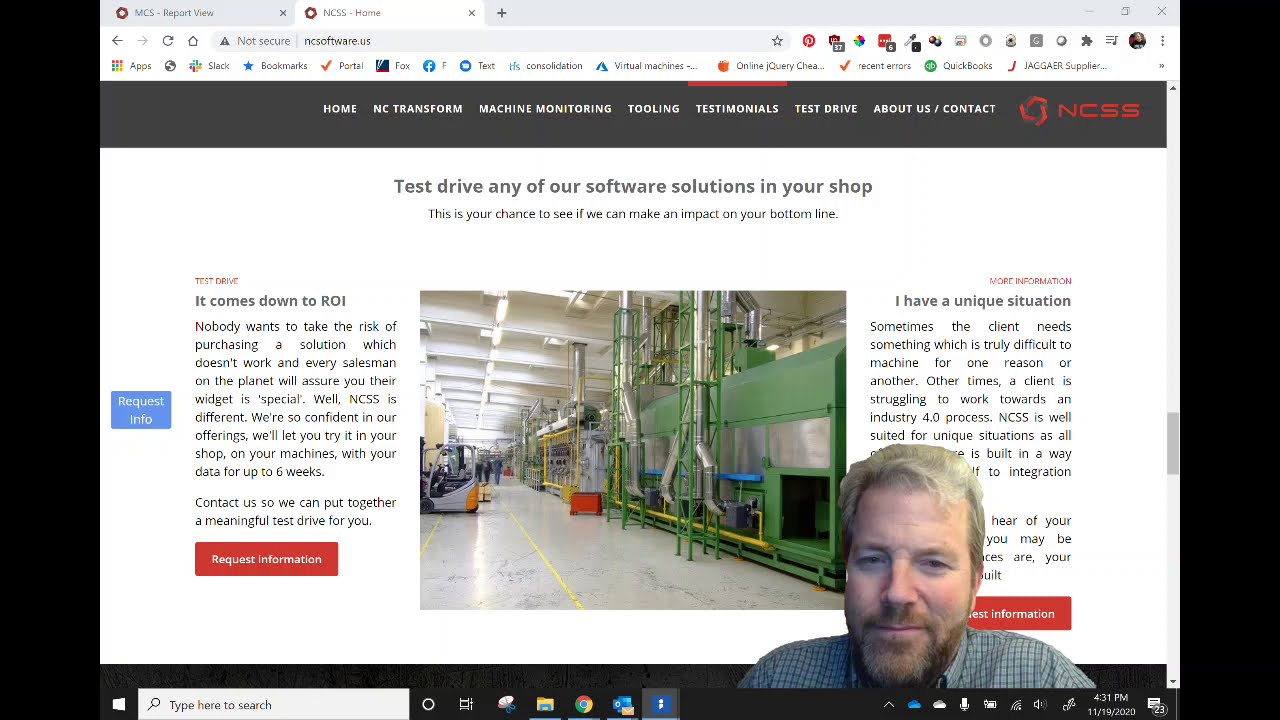The image size is (1280, 720).
Task: Open the Pinterest extension icon
Action: point(809,41)
